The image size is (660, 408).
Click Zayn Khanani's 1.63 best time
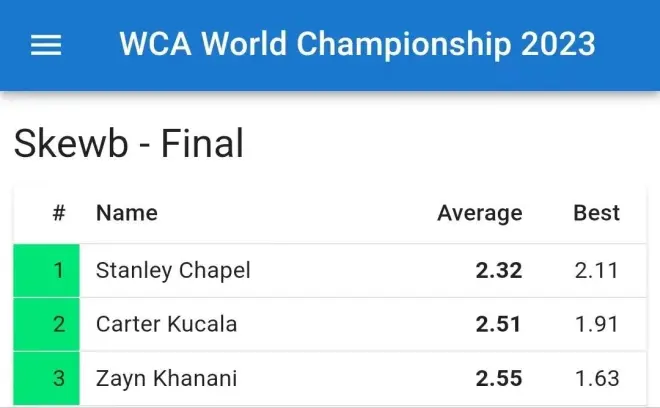point(598,378)
